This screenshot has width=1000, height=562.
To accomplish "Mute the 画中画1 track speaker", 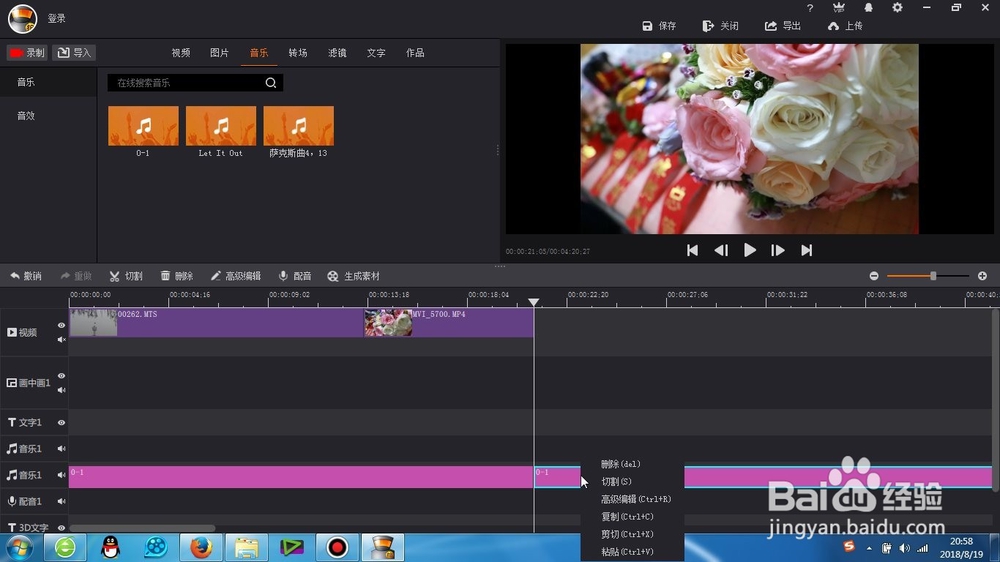I will (61, 390).
